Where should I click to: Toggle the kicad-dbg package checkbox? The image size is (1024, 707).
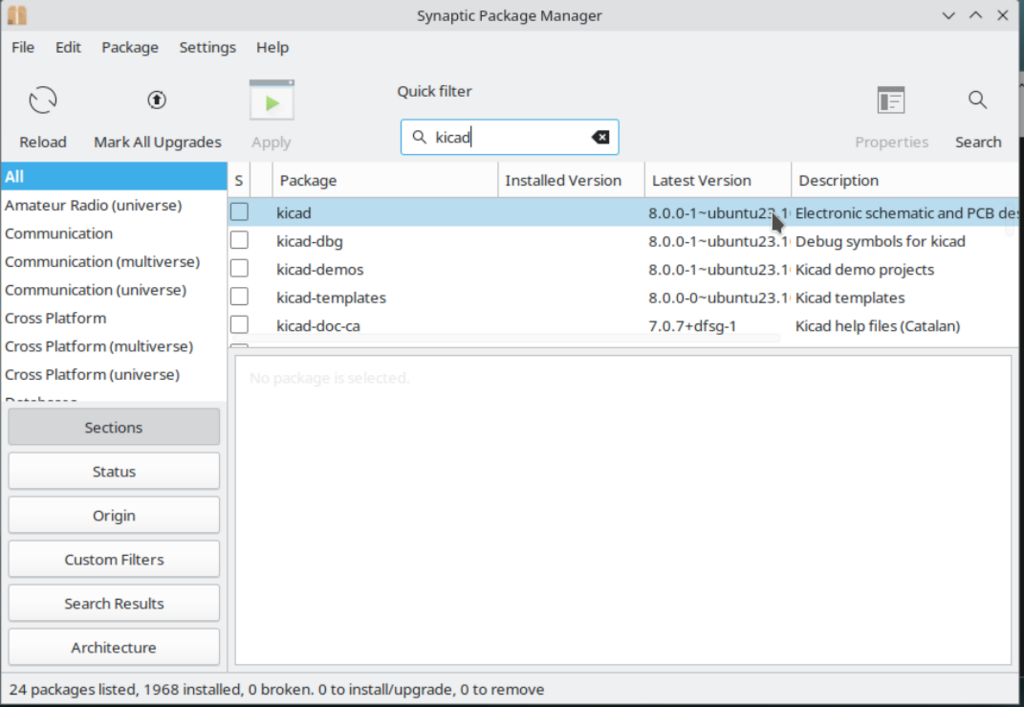(x=240, y=241)
